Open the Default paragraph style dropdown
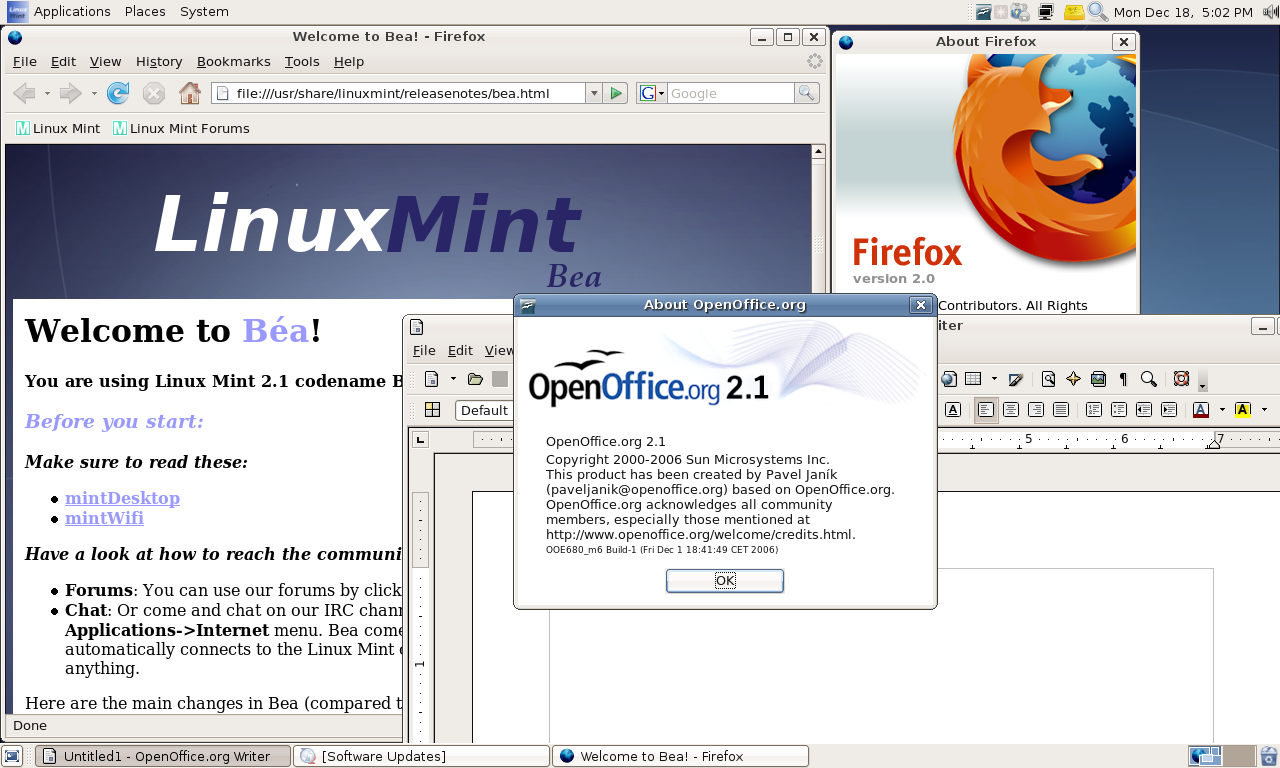Image resolution: width=1280 pixels, height=768 pixels. tap(483, 410)
